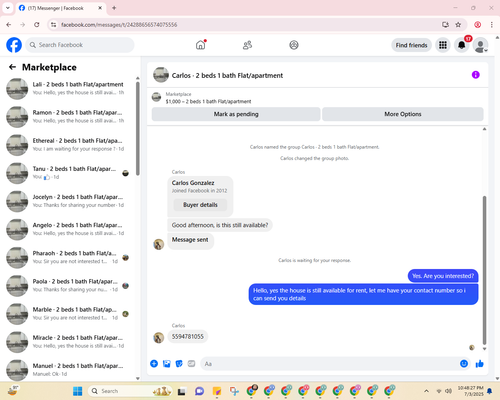Image resolution: width=500 pixels, height=400 pixels.
Task: Click Carlos avatar beside phone number message
Action: click(x=159, y=338)
